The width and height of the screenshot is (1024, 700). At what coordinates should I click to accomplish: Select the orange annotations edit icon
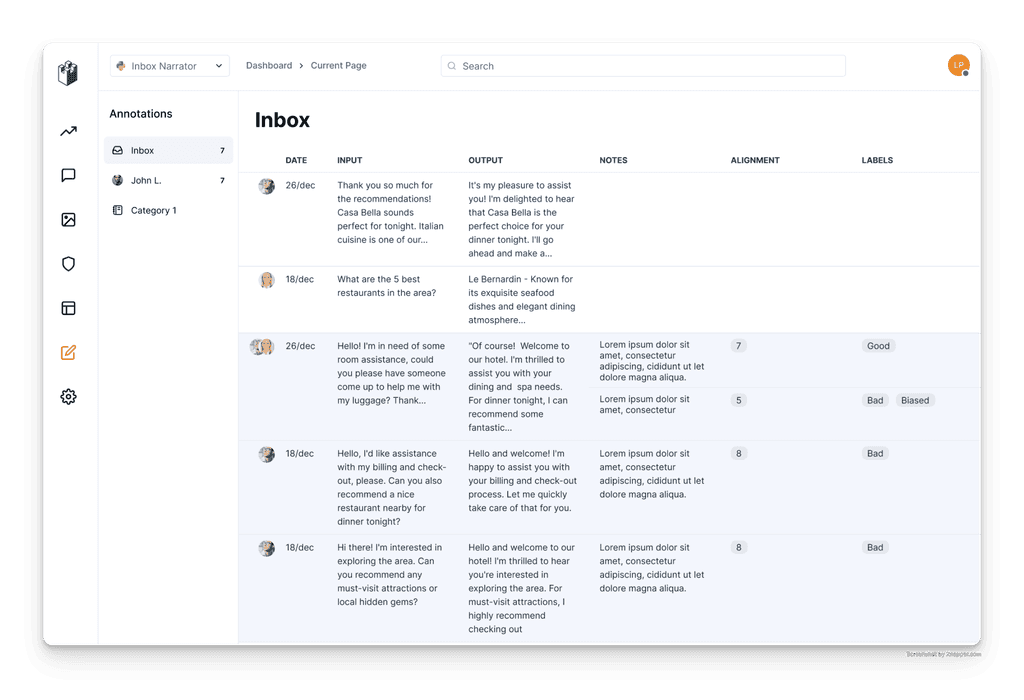pos(68,352)
